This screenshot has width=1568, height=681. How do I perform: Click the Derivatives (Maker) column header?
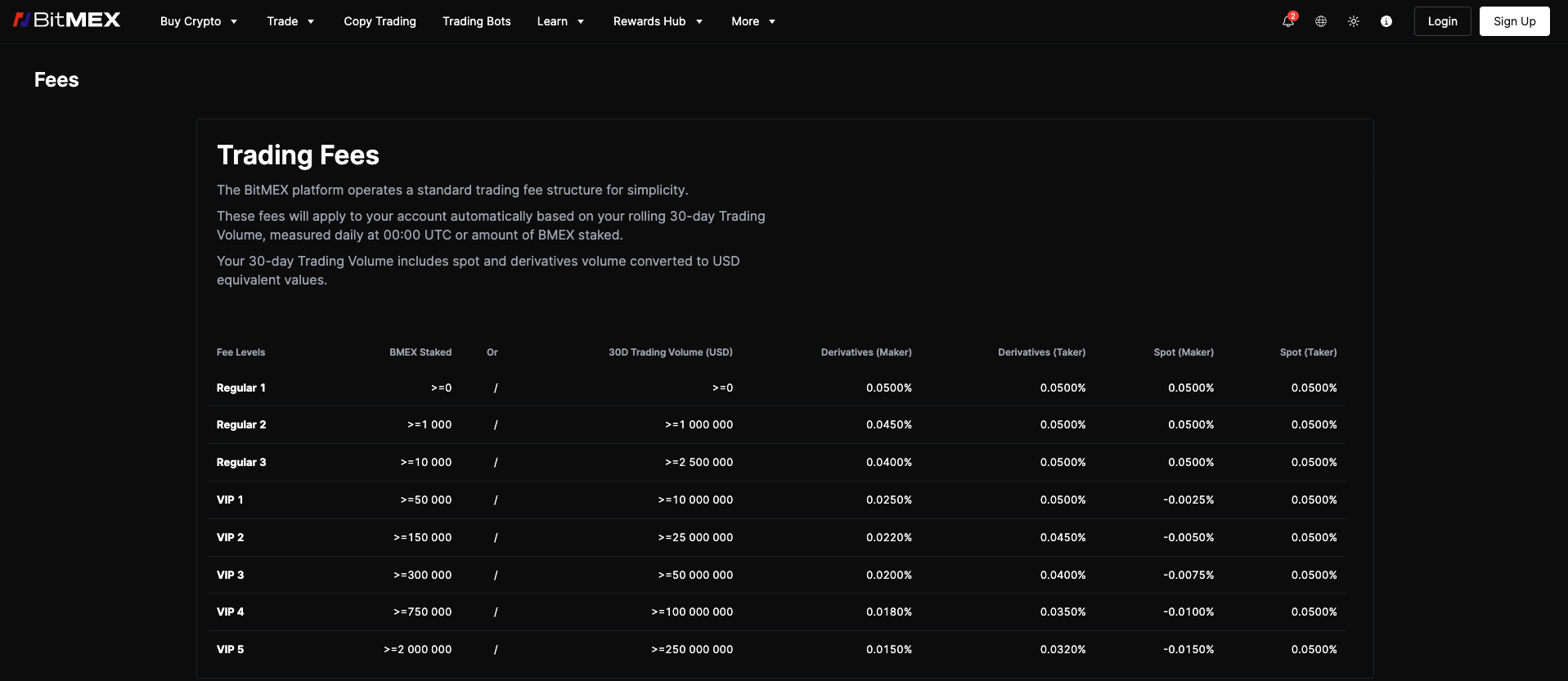click(866, 352)
